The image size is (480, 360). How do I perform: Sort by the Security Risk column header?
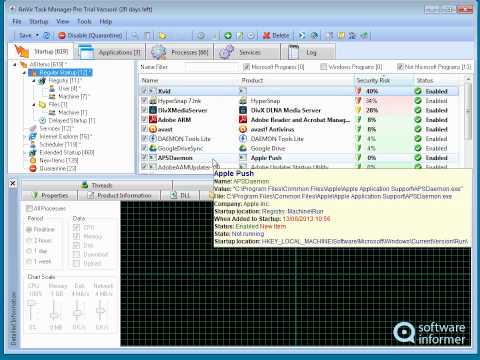[383, 80]
